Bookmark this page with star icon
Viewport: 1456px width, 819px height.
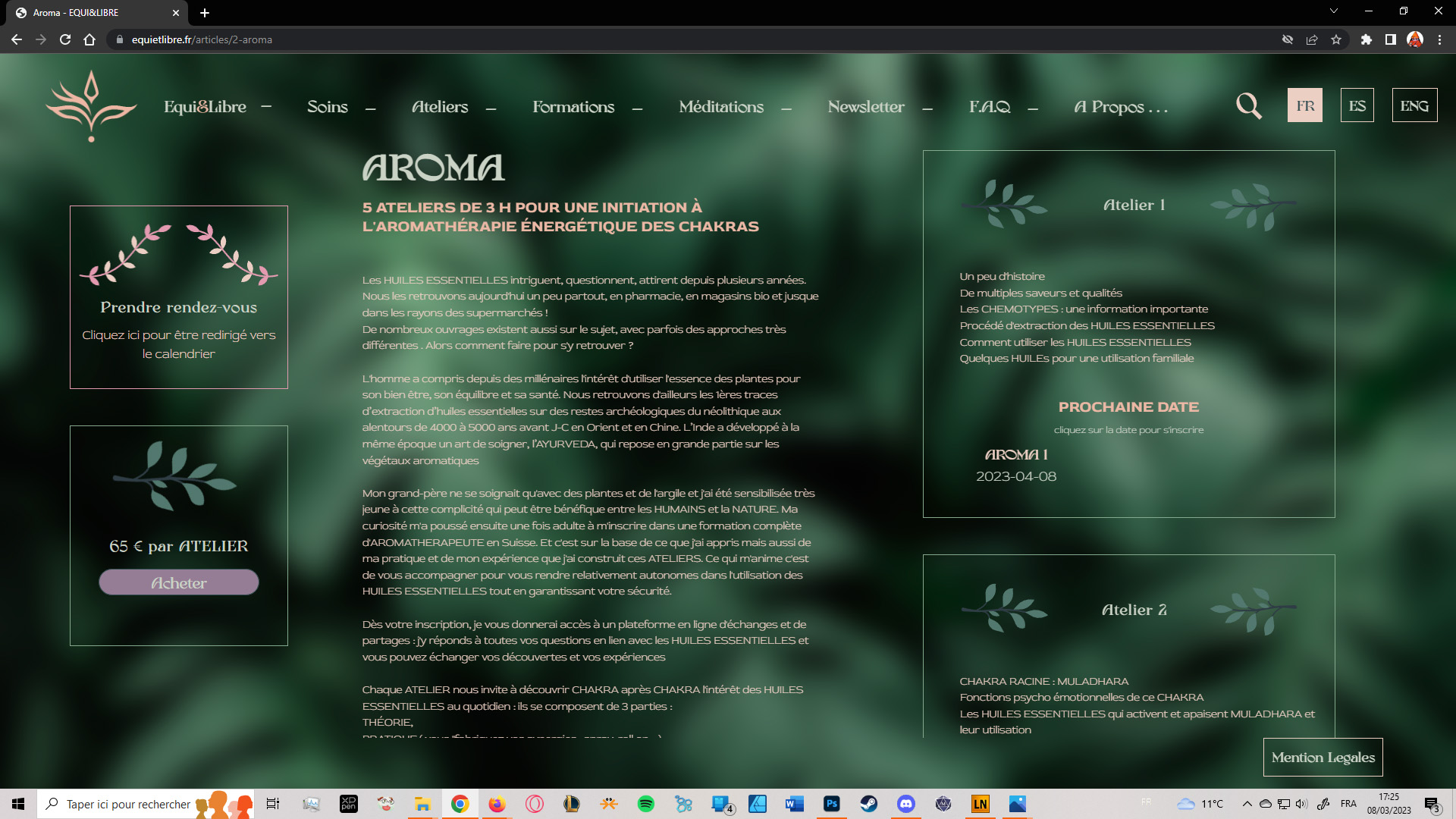tap(1336, 39)
